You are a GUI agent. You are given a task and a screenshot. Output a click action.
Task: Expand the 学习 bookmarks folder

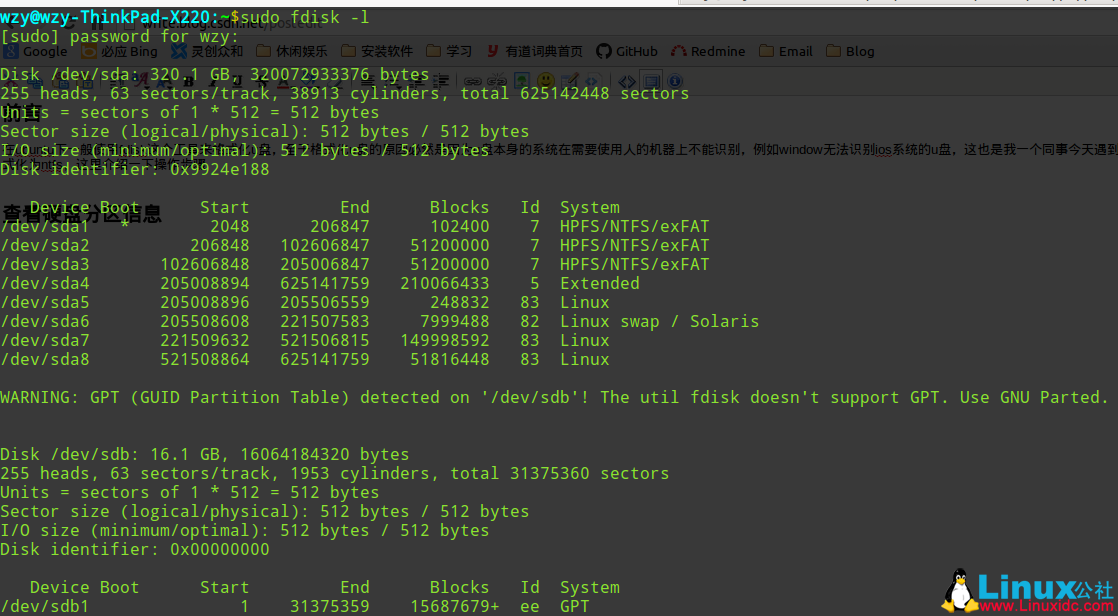[449, 52]
